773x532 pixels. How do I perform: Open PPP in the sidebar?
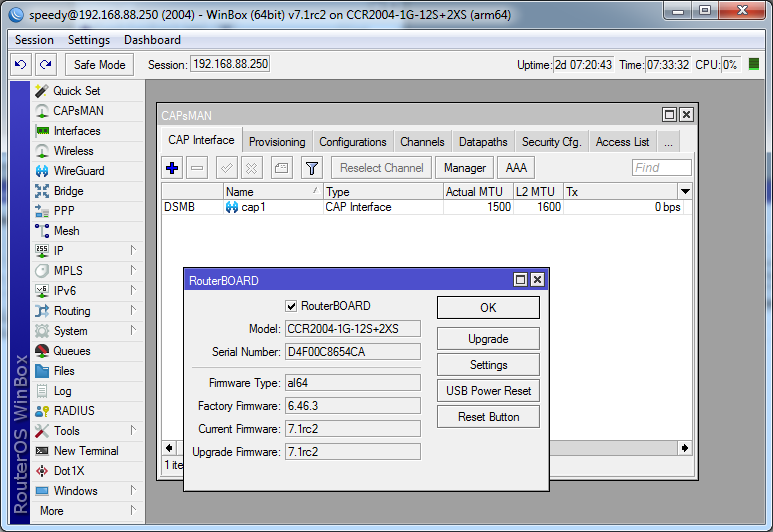click(88, 211)
